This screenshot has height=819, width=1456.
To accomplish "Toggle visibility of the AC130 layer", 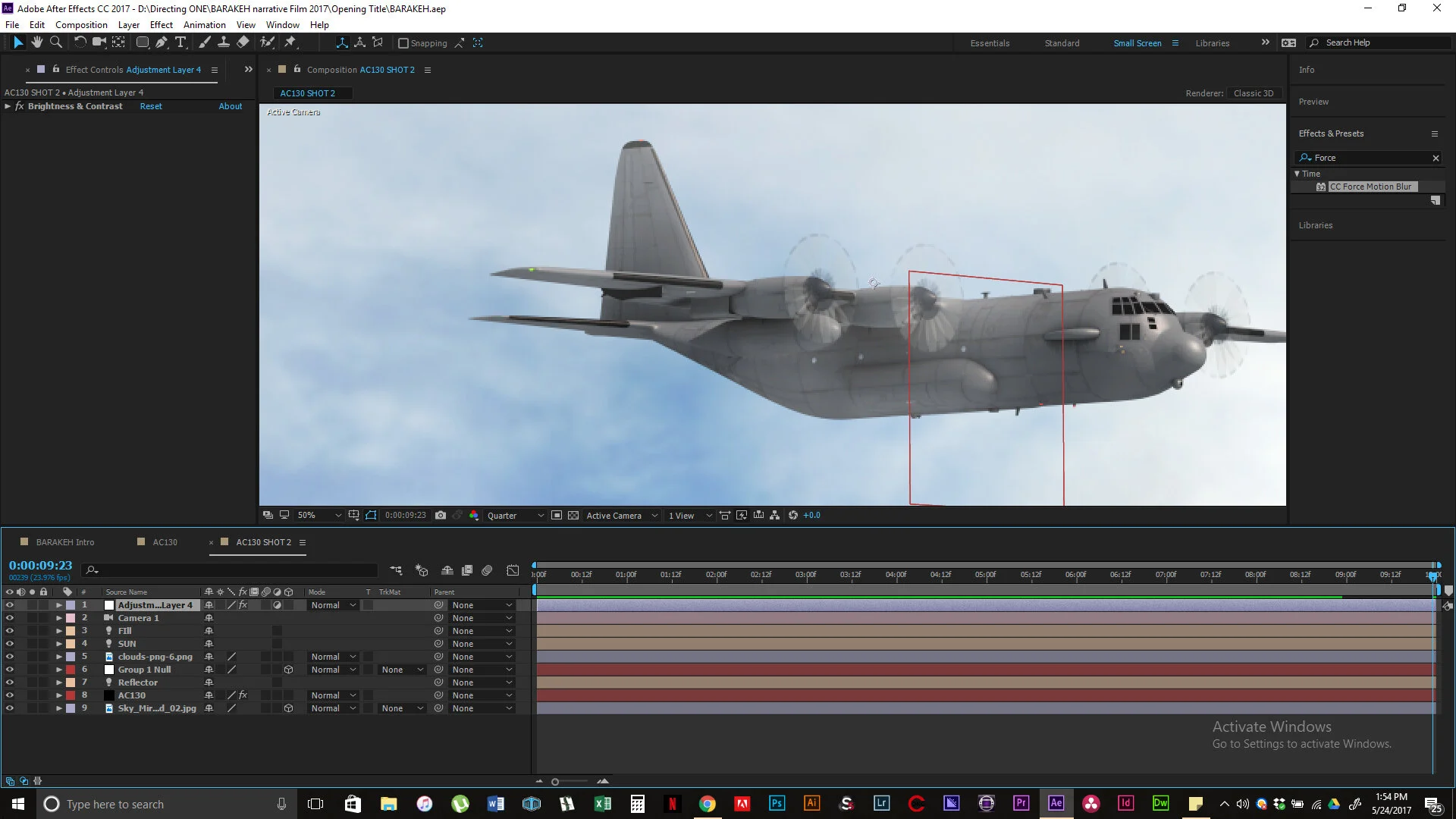I will pos(9,695).
